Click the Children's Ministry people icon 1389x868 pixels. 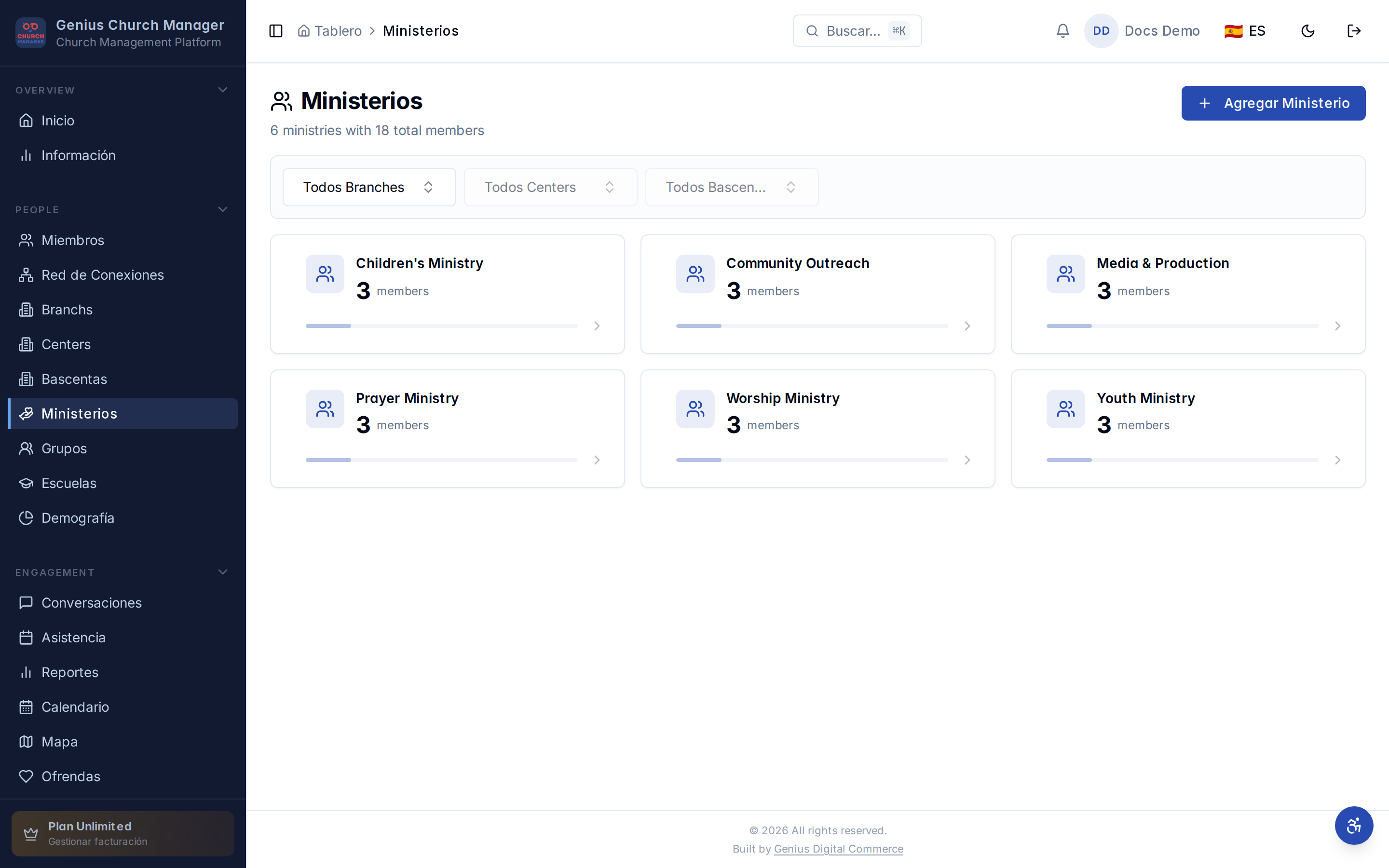point(325,274)
